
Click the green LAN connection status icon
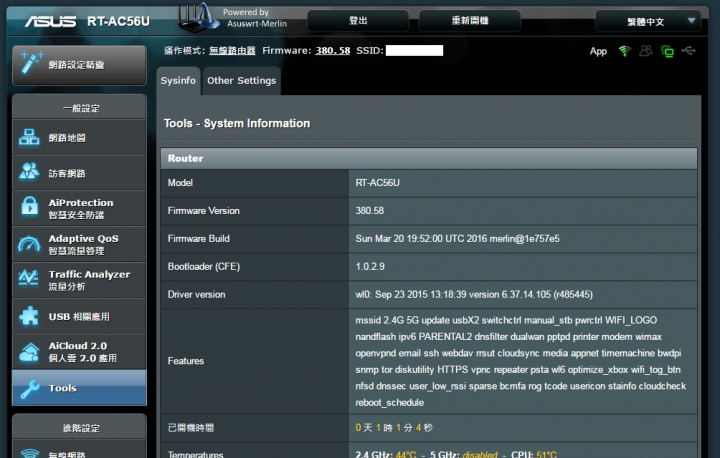point(667,51)
